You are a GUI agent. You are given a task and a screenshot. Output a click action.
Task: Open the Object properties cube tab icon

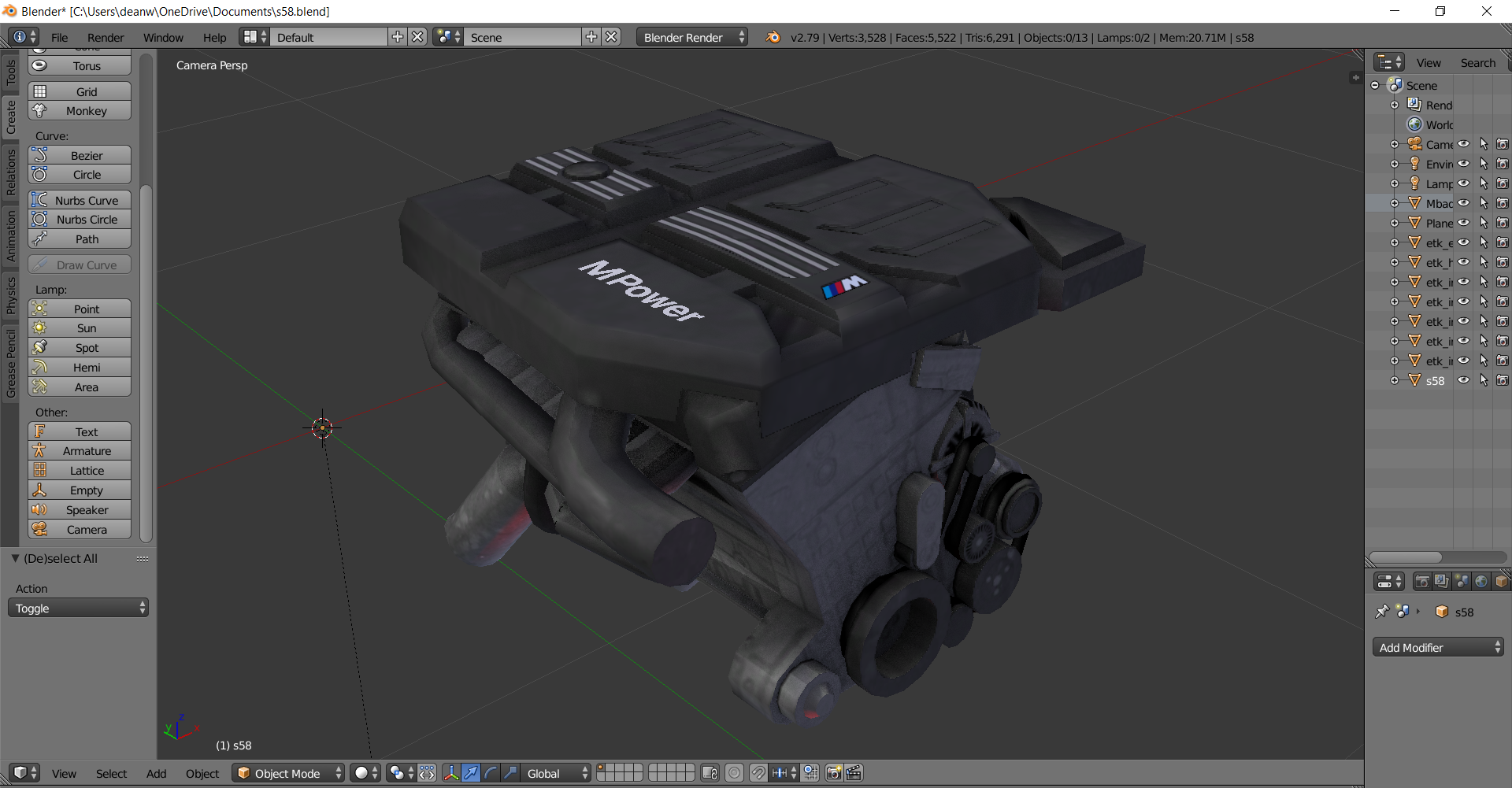[x=1501, y=582]
